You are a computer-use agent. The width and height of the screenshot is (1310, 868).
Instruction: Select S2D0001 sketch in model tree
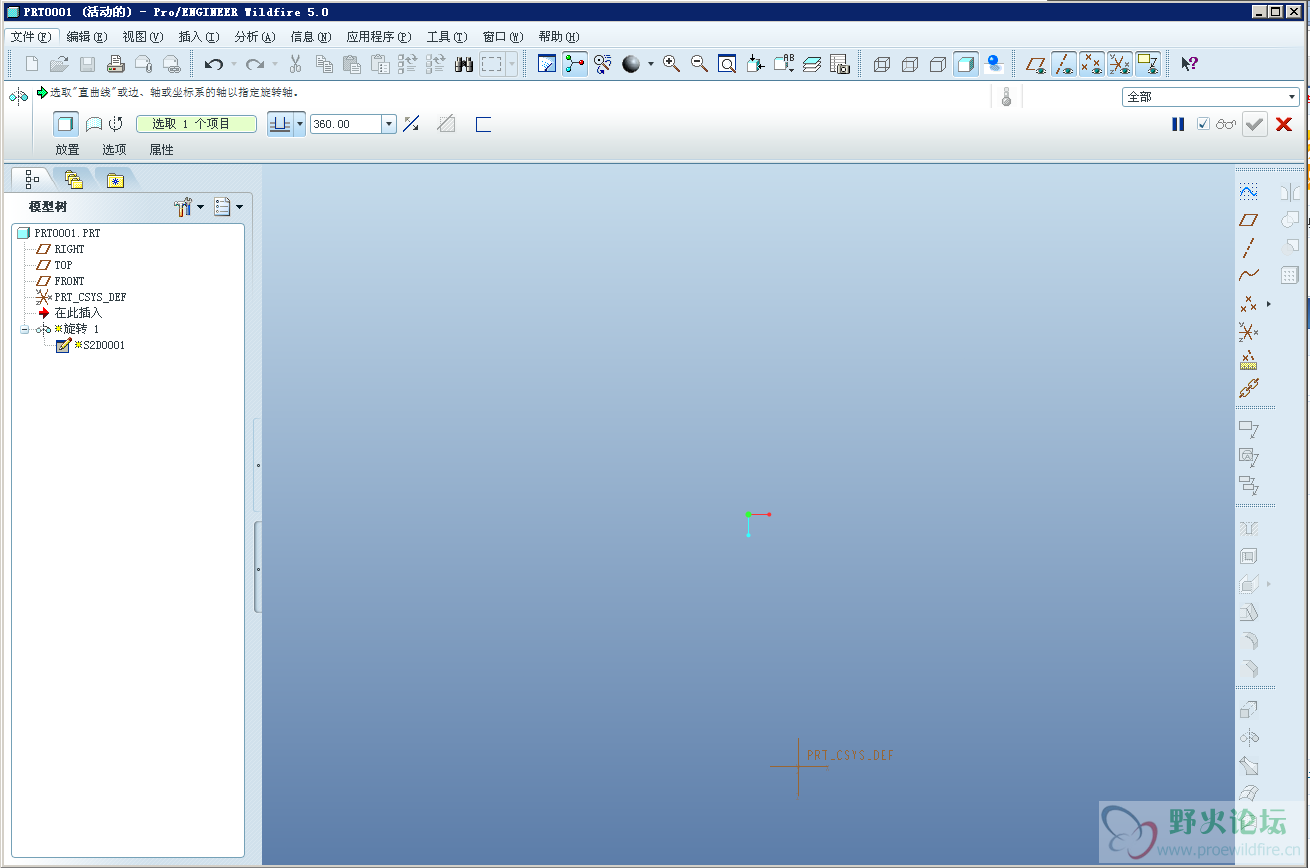99,345
